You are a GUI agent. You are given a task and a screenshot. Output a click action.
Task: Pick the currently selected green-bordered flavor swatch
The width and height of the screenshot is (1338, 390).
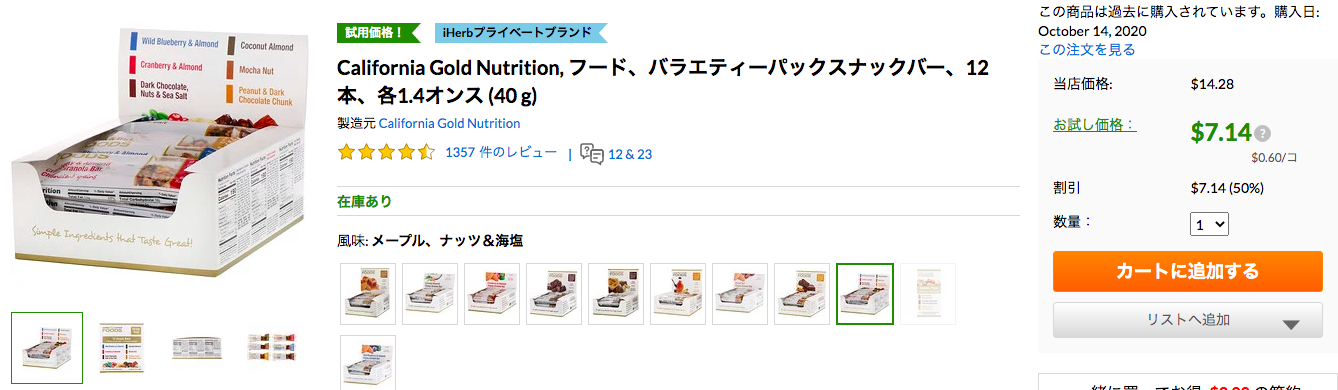coord(864,294)
